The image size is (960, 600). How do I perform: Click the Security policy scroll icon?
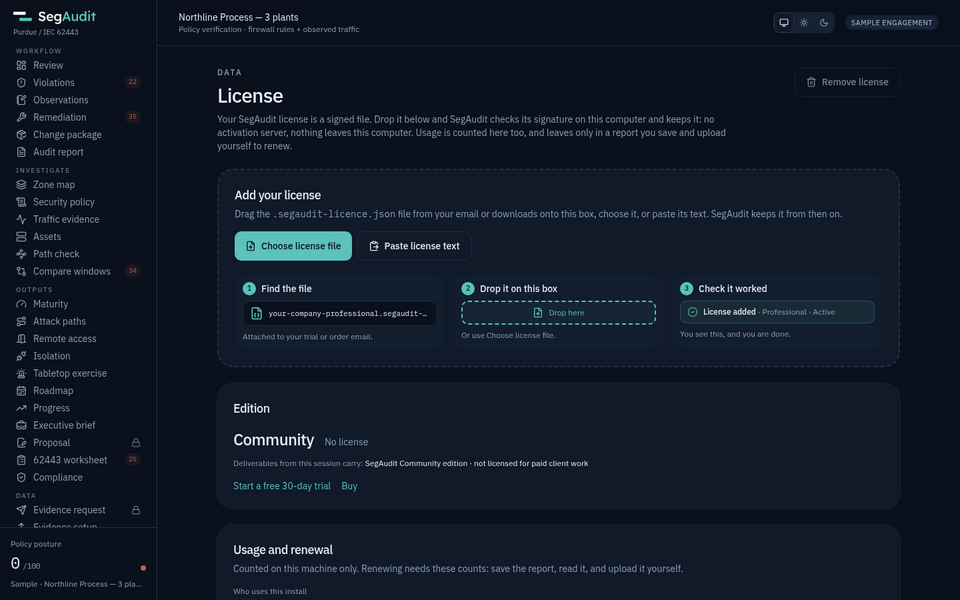click(21, 202)
